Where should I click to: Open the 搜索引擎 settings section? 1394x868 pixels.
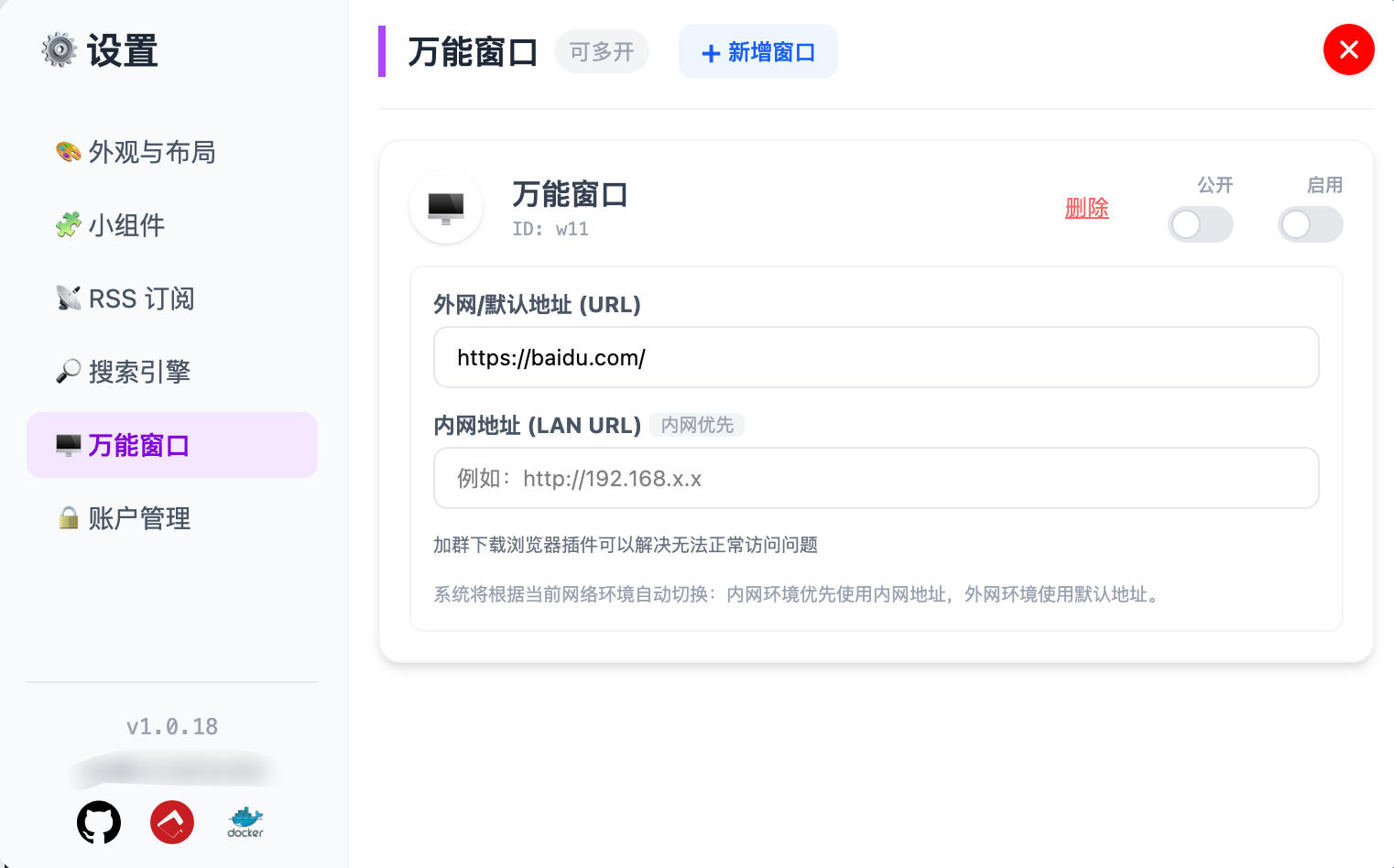tap(139, 372)
